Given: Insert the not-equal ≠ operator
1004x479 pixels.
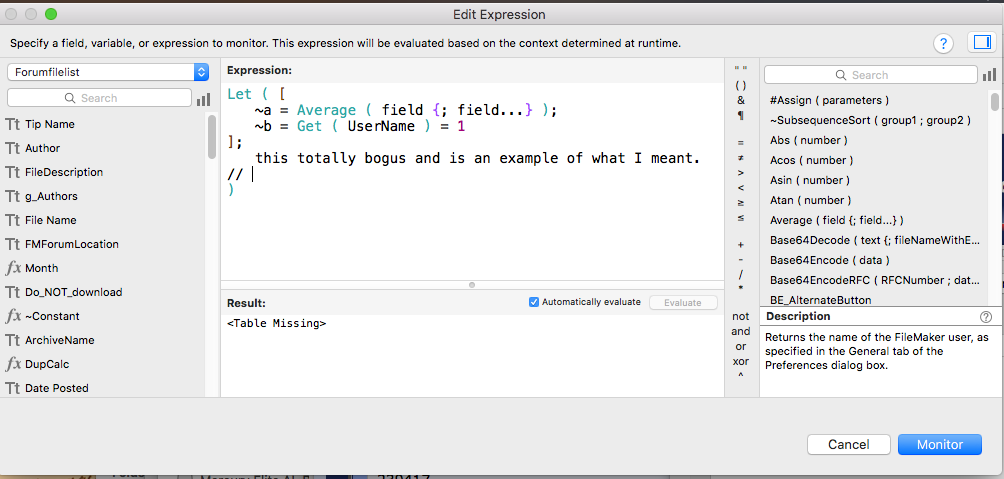Looking at the screenshot, I should coord(741,157).
